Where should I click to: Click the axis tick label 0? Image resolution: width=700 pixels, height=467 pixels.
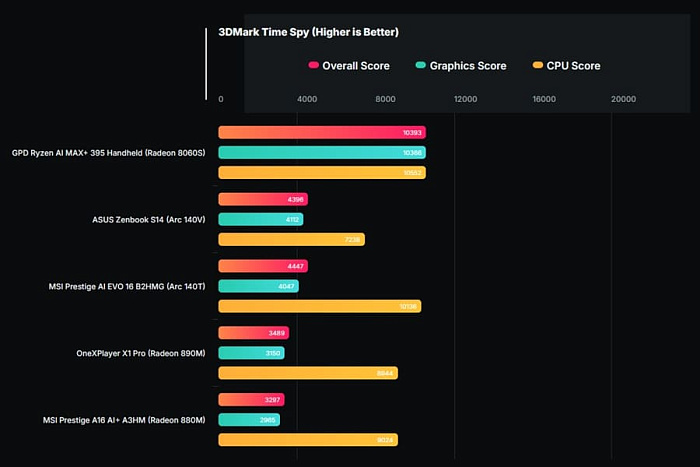click(x=221, y=99)
